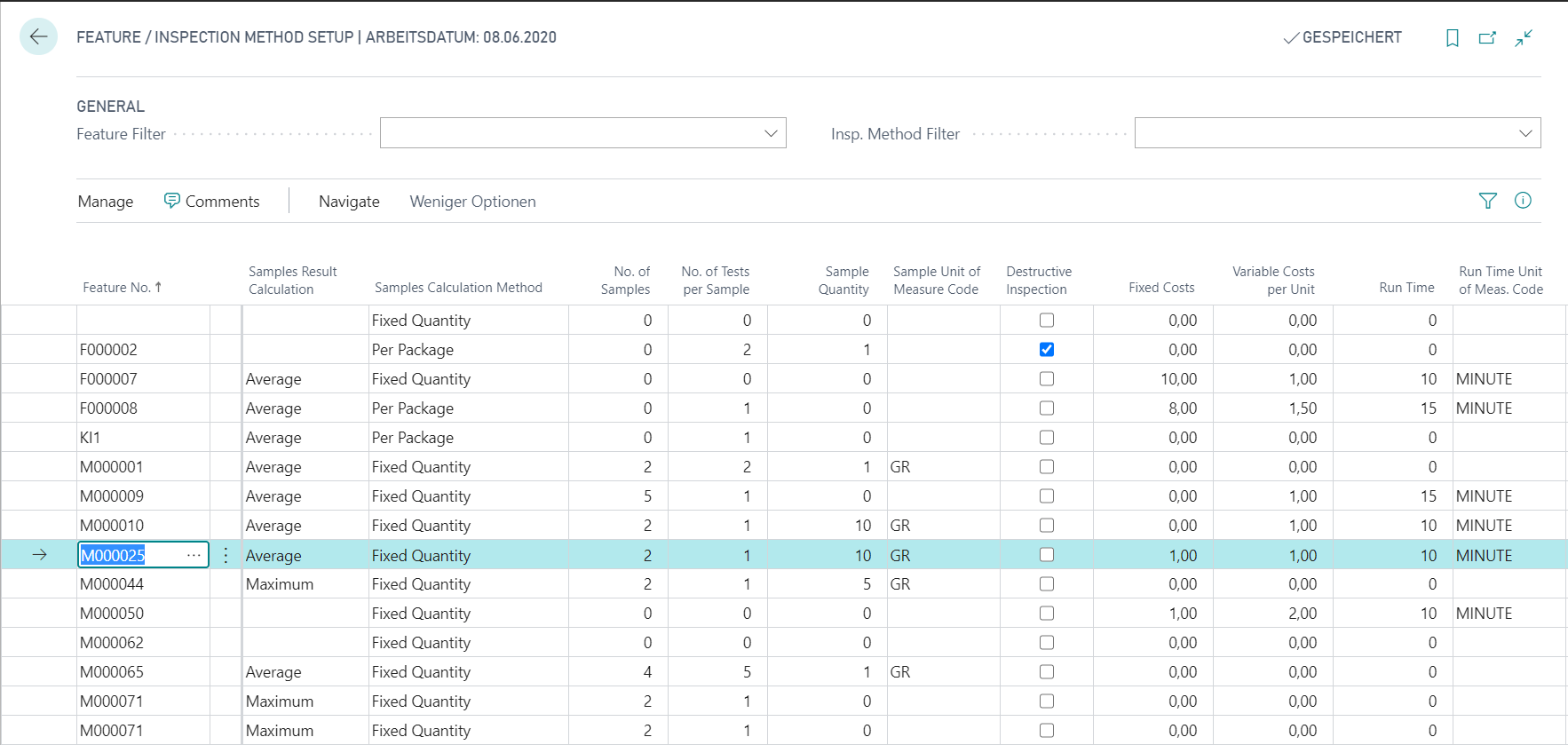Show row options for M000025
This screenshot has width=1568, height=745.
(x=226, y=555)
